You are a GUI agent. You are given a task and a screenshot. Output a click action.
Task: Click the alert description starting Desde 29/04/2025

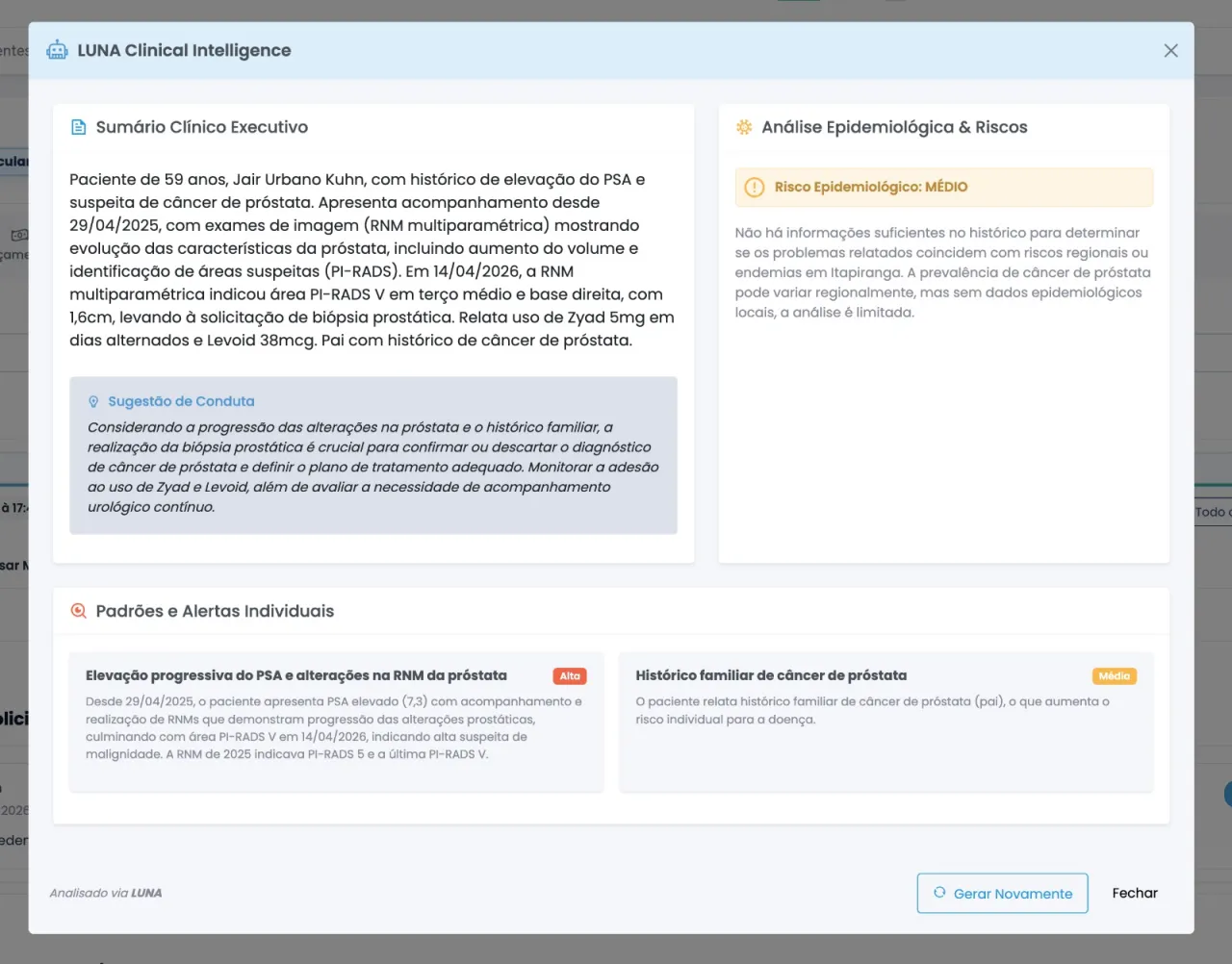(x=334, y=728)
